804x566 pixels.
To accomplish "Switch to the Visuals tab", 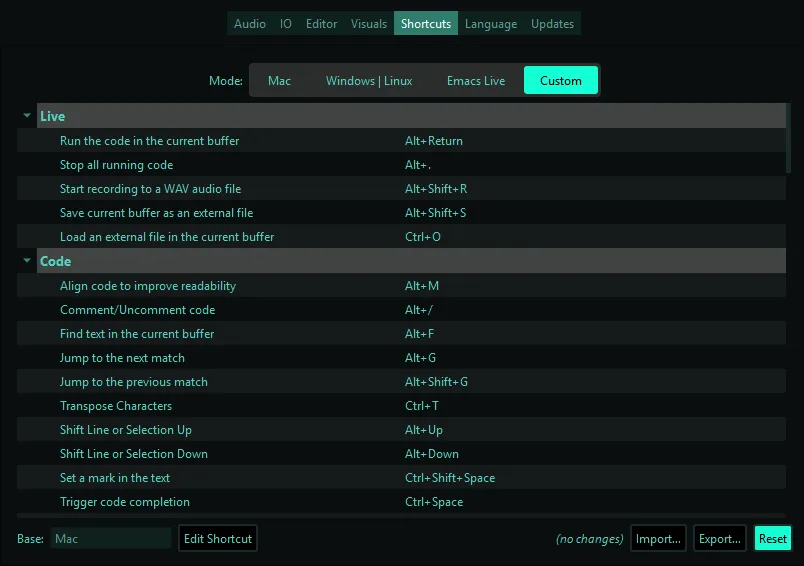I will (369, 24).
